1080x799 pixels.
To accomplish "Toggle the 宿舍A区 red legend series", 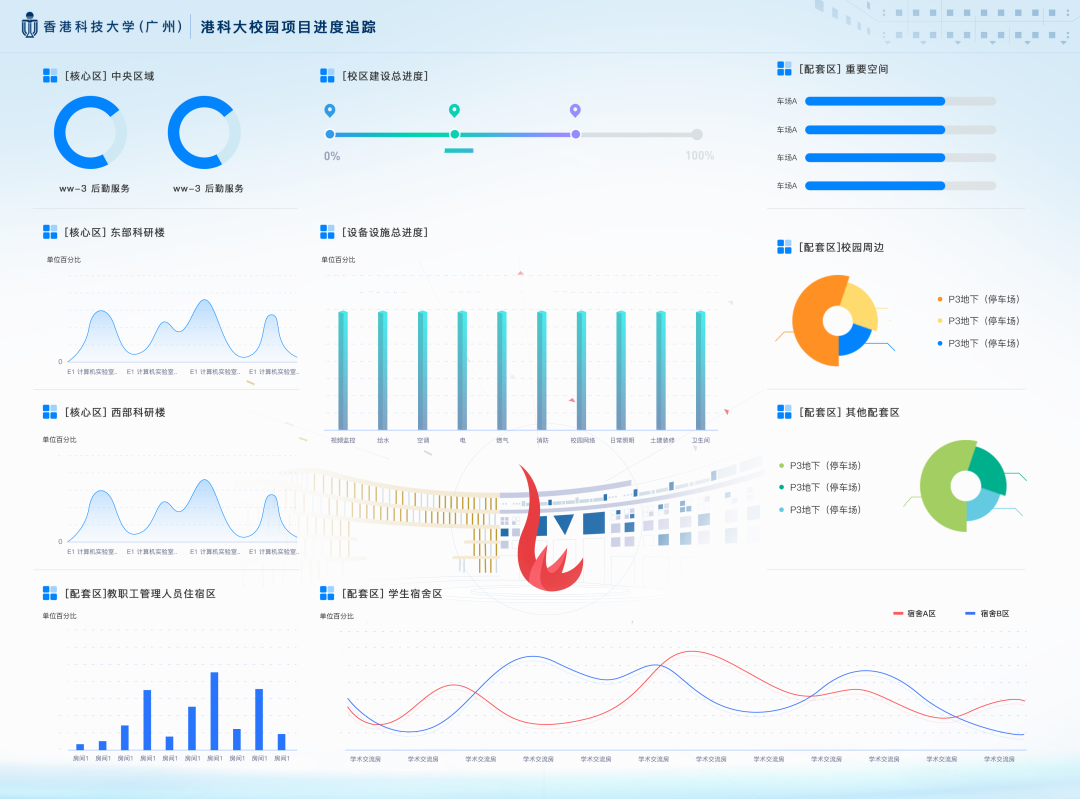I will click(x=913, y=613).
